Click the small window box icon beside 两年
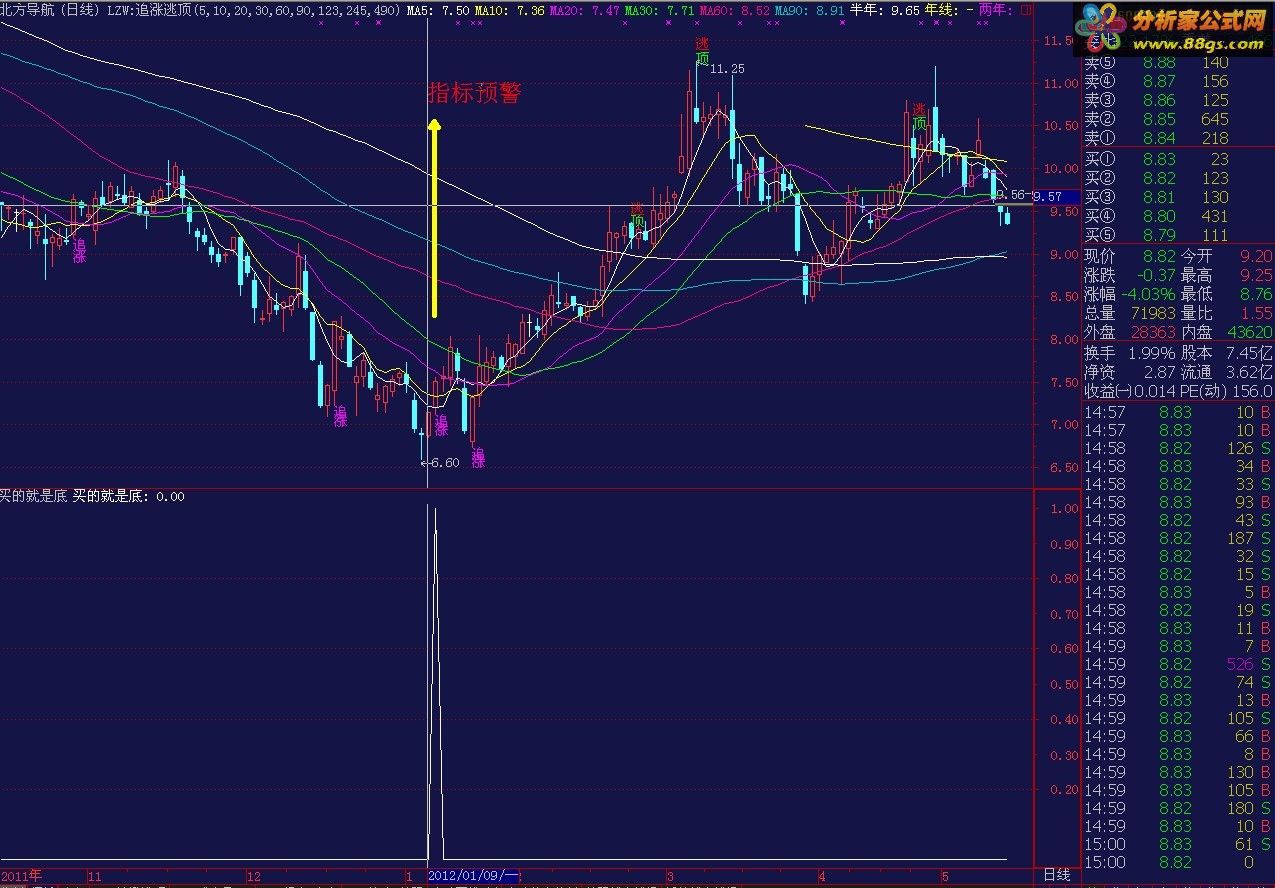This screenshot has height=888, width=1275. click(x=1026, y=9)
